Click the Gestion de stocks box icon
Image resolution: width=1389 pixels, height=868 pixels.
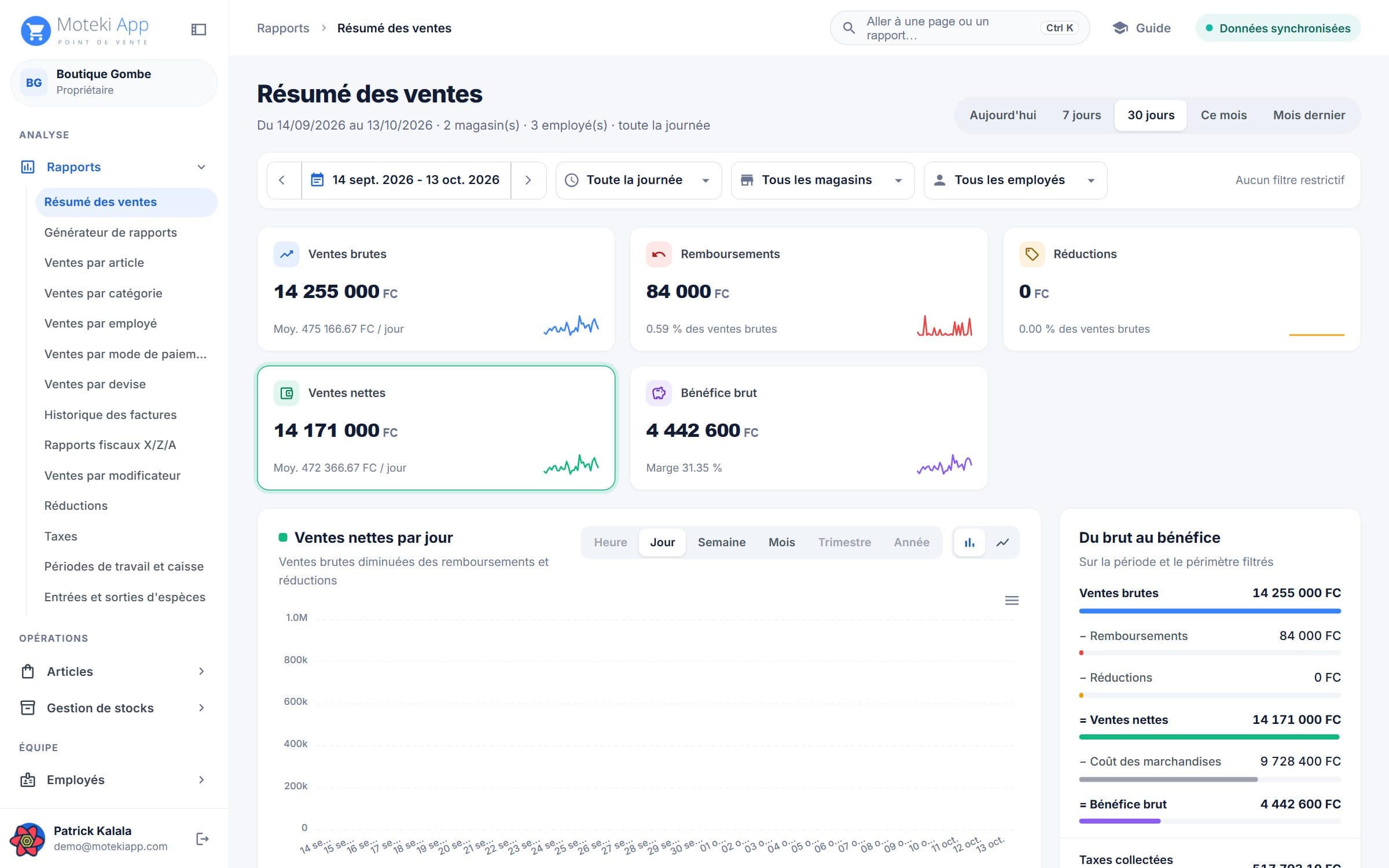click(x=27, y=708)
